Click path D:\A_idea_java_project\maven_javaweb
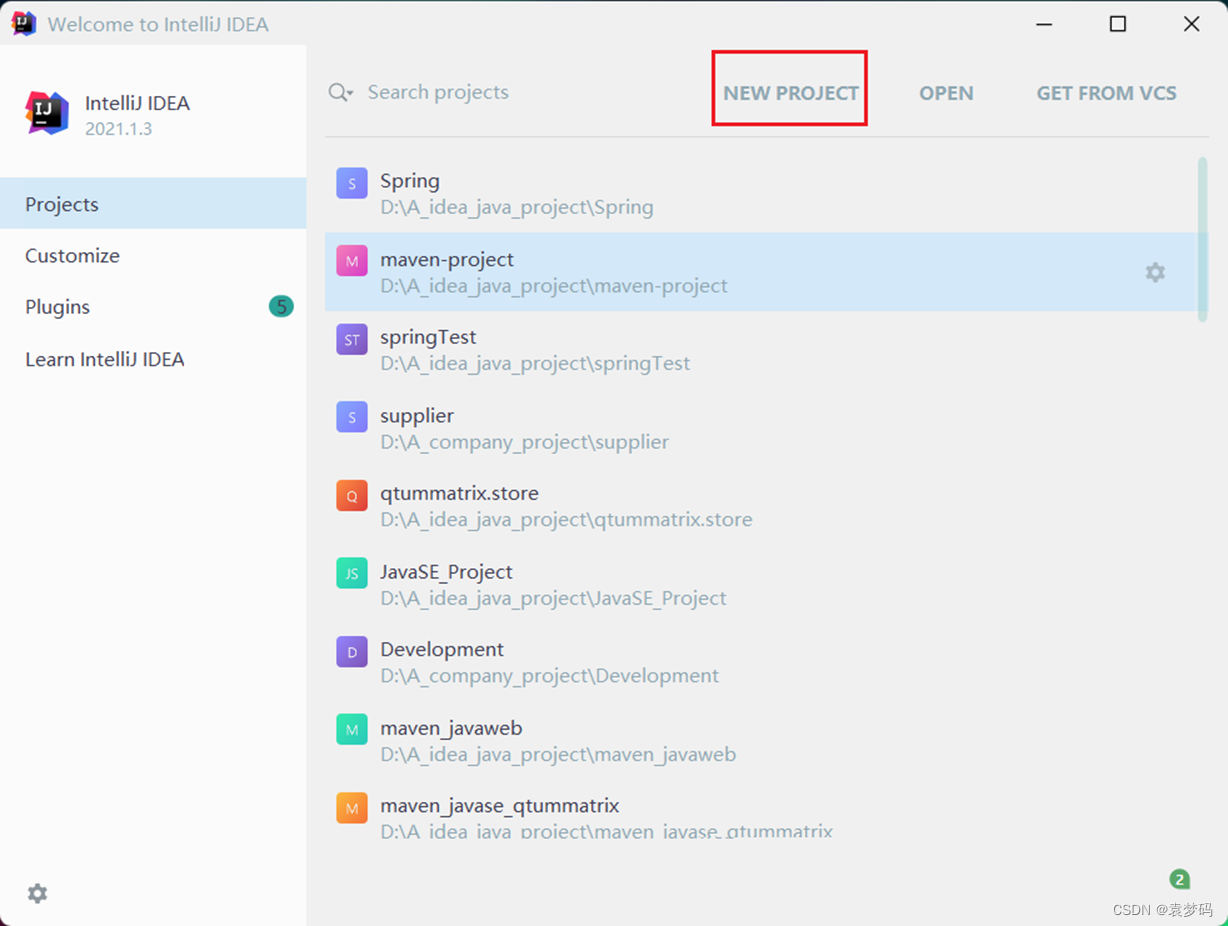The image size is (1228, 926). coord(558,754)
